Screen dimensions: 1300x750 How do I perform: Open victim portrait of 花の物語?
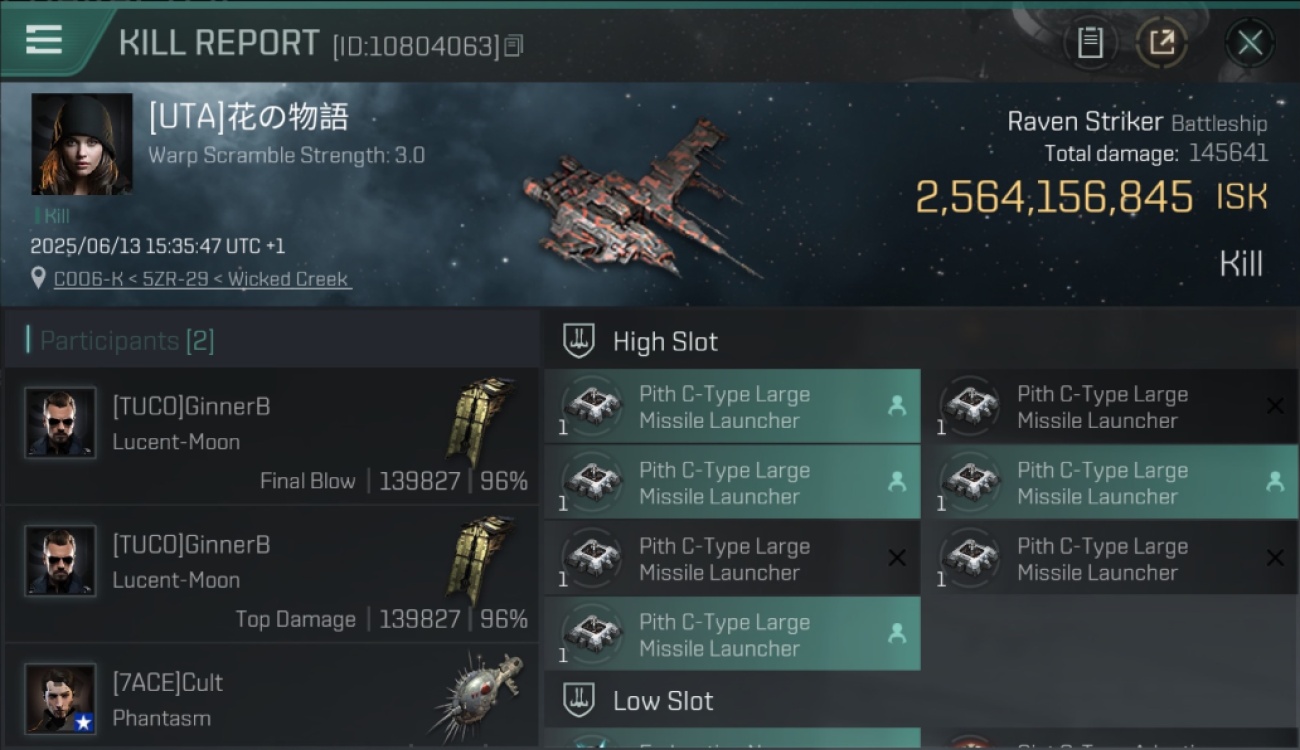tap(82, 144)
